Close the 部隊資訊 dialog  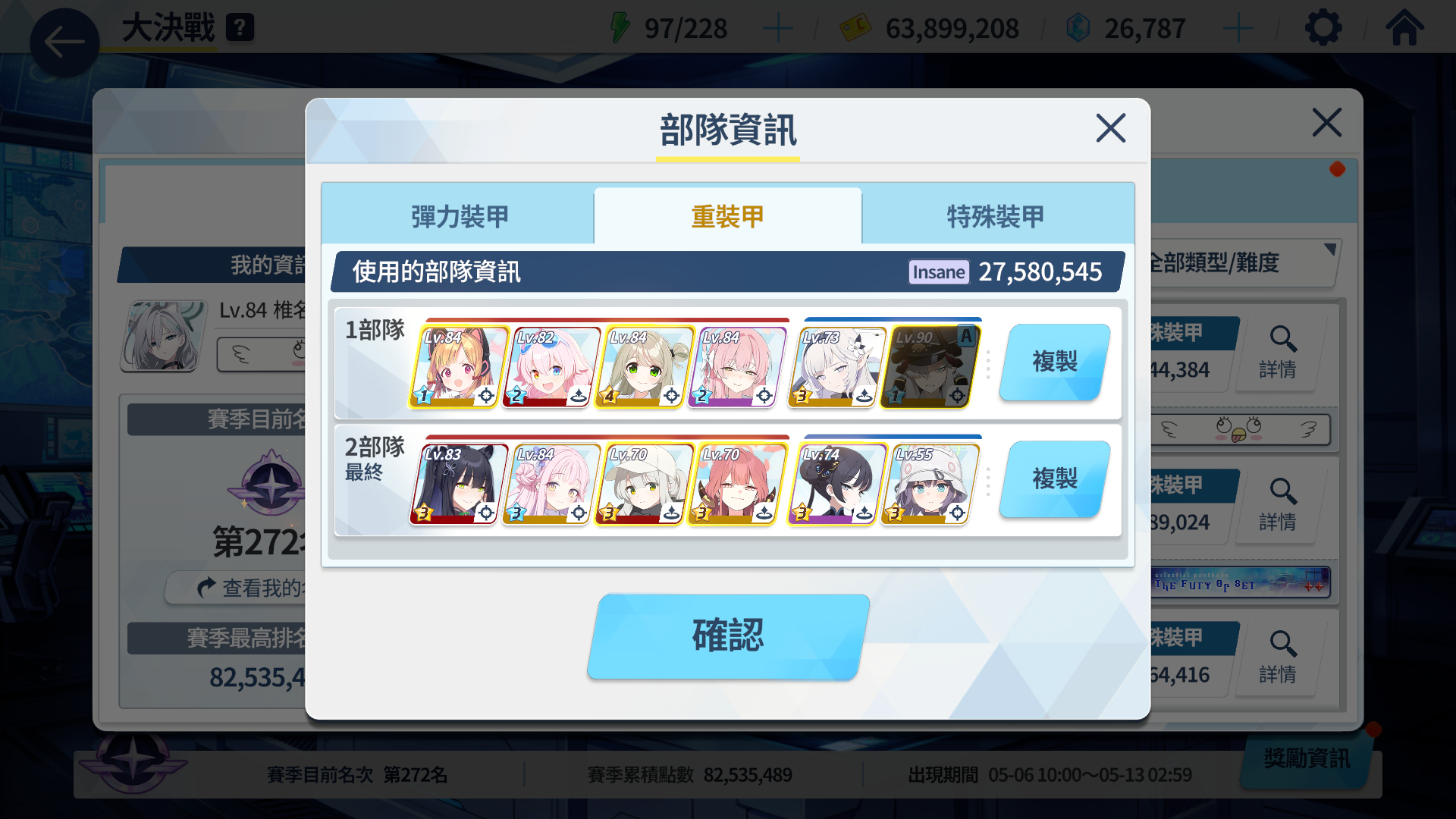tap(1110, 128)
